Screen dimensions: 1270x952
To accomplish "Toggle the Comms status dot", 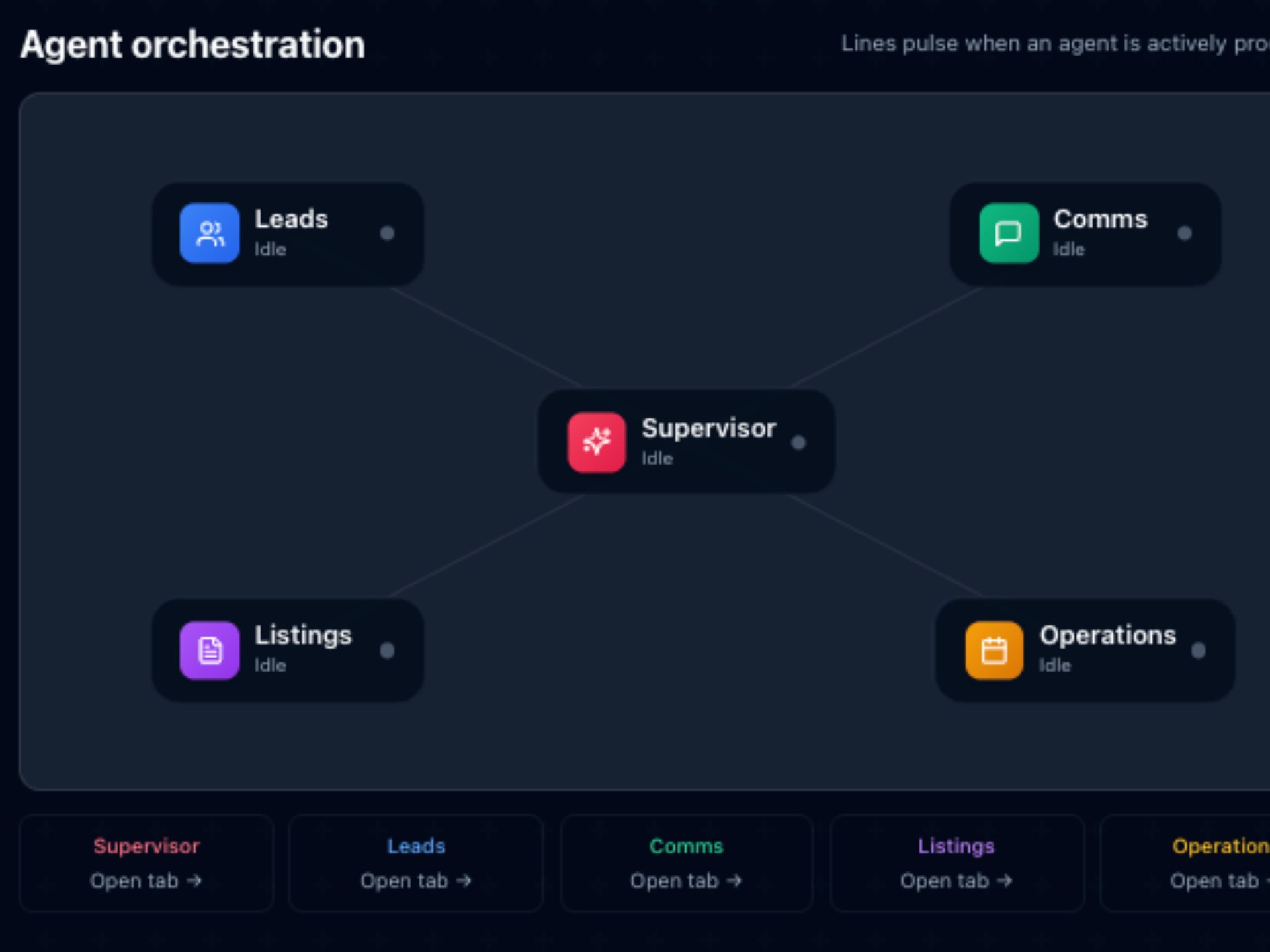I will [x=1185, y=233].
